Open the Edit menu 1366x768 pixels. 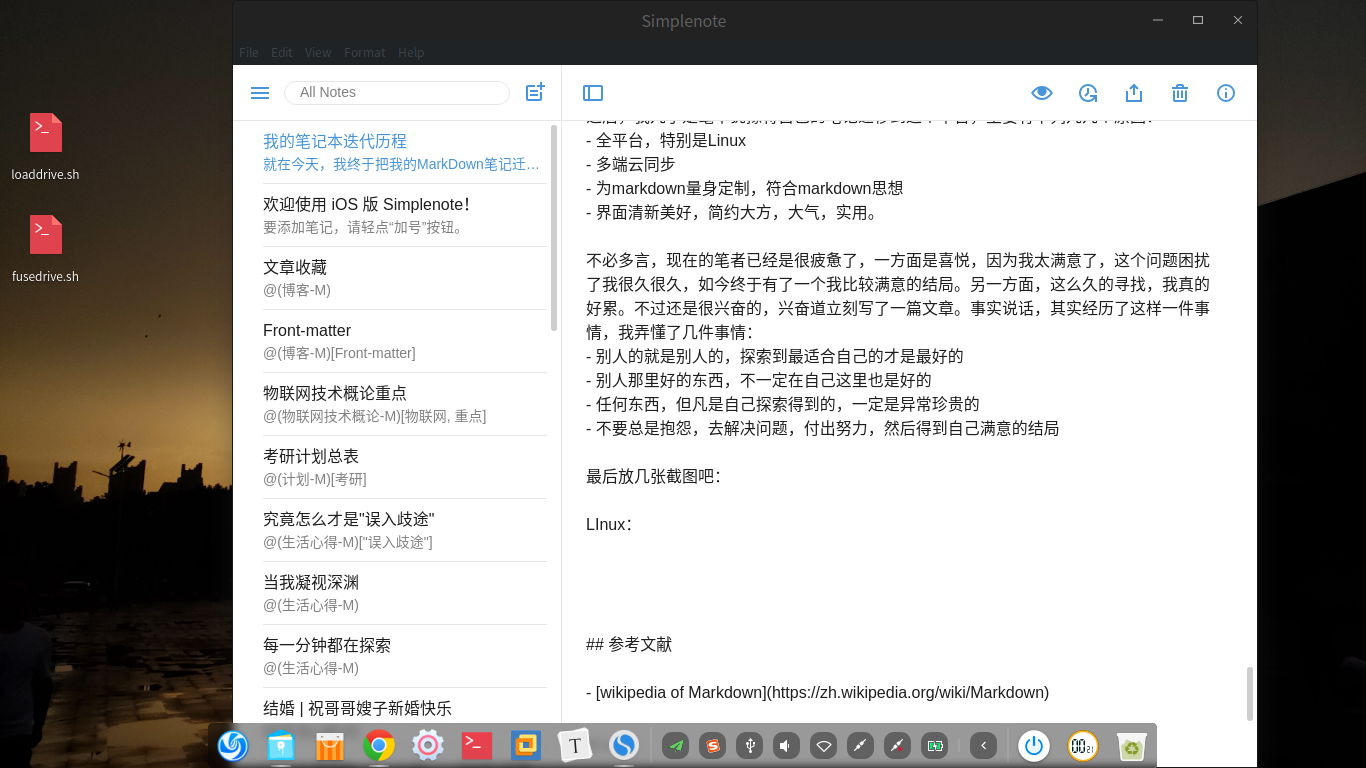282,52
